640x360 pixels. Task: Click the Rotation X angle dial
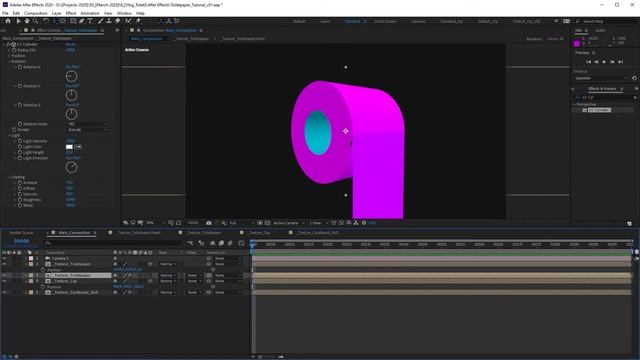click(71, 76)
